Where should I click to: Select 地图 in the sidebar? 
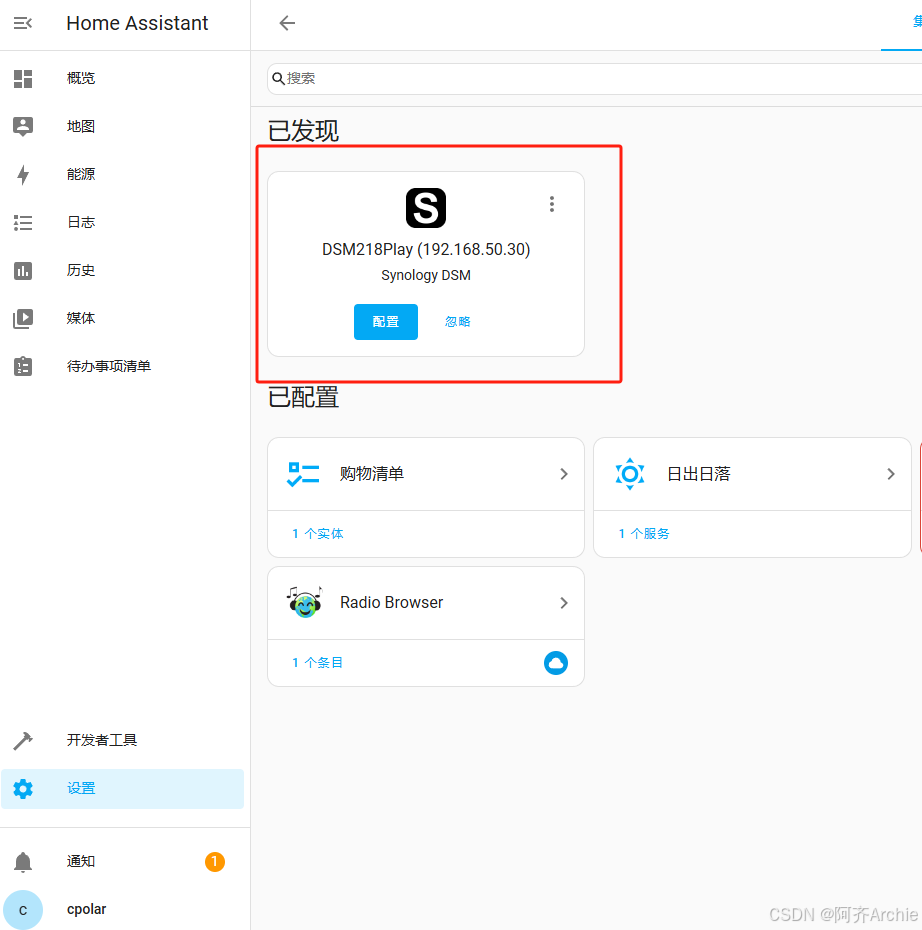pos(122,126)
